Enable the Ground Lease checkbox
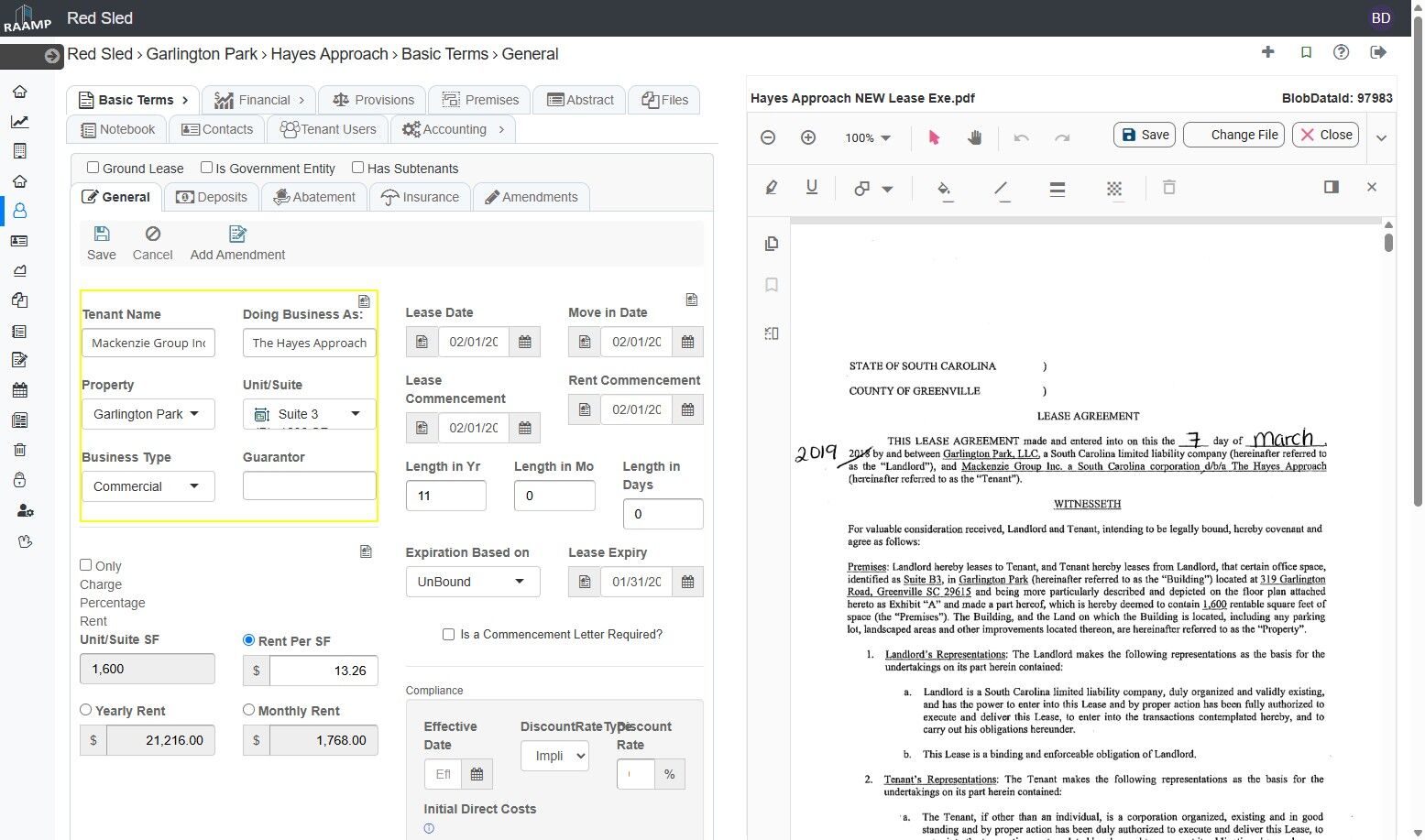 click(x=93, y=168)
